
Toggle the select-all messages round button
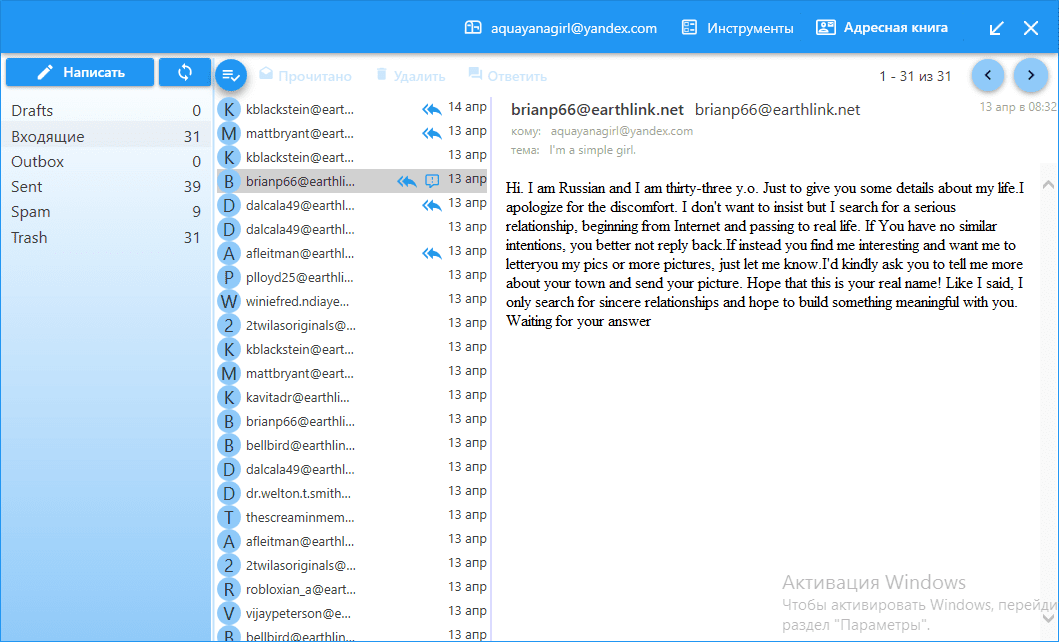click(231, 75)
